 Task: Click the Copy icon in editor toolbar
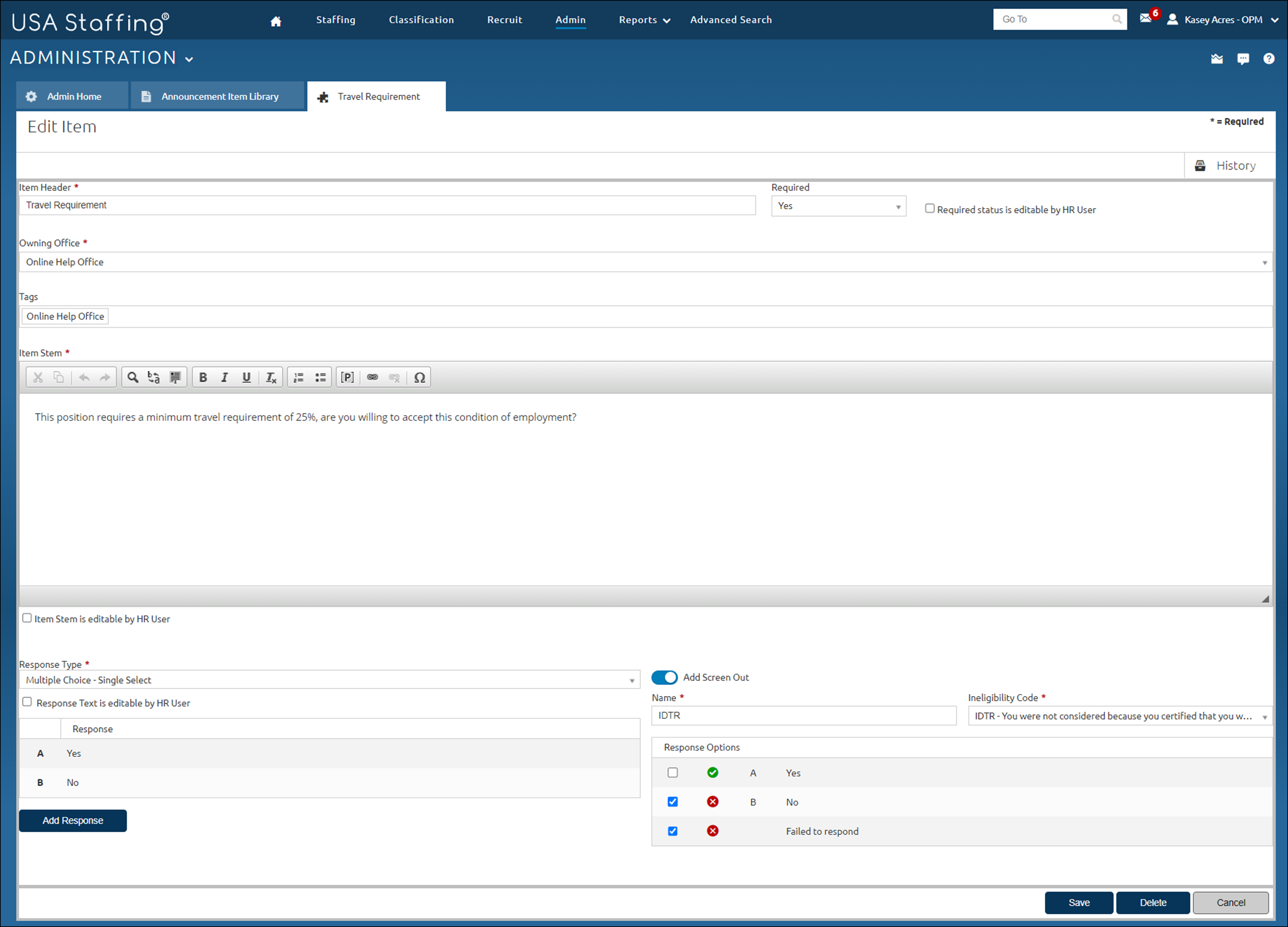(59, 377)
